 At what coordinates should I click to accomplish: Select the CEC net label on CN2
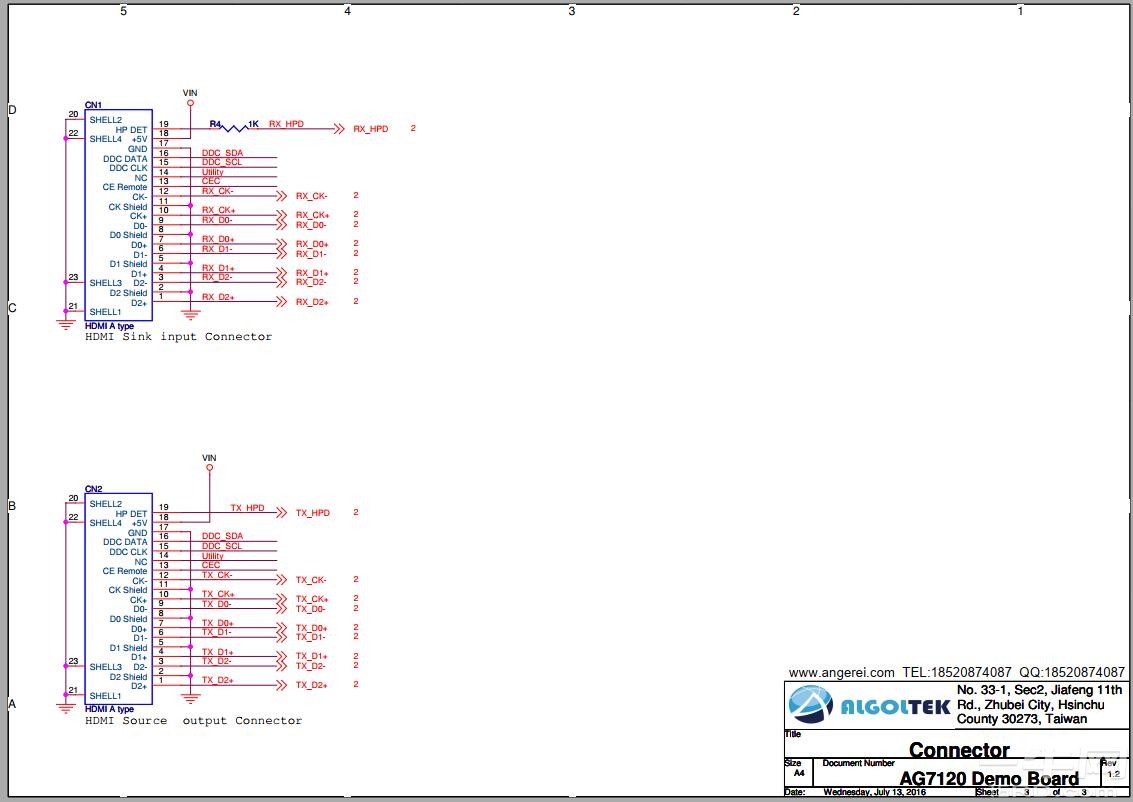211,565
